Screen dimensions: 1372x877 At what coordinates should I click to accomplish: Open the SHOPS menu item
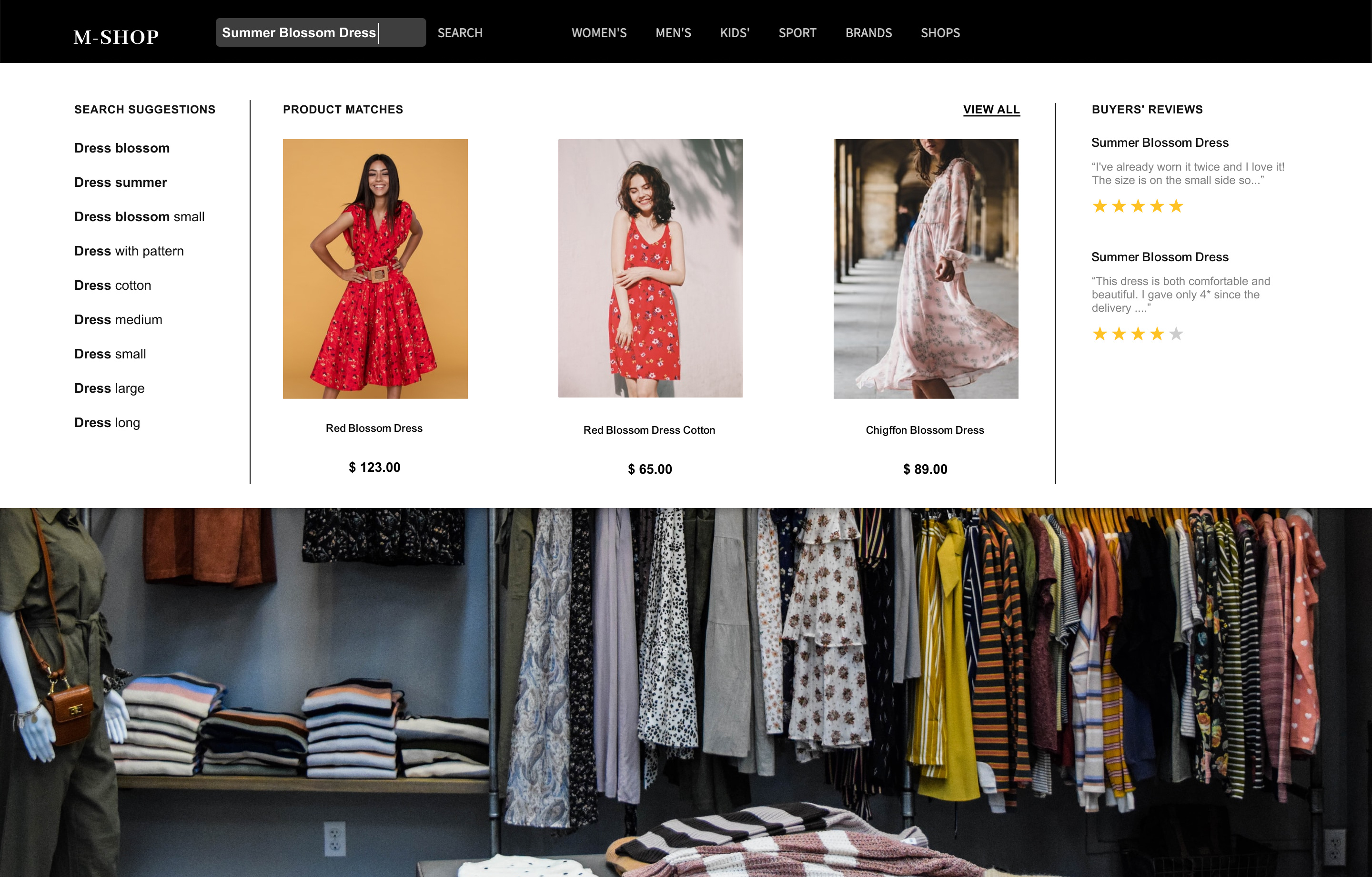(940, 33)
